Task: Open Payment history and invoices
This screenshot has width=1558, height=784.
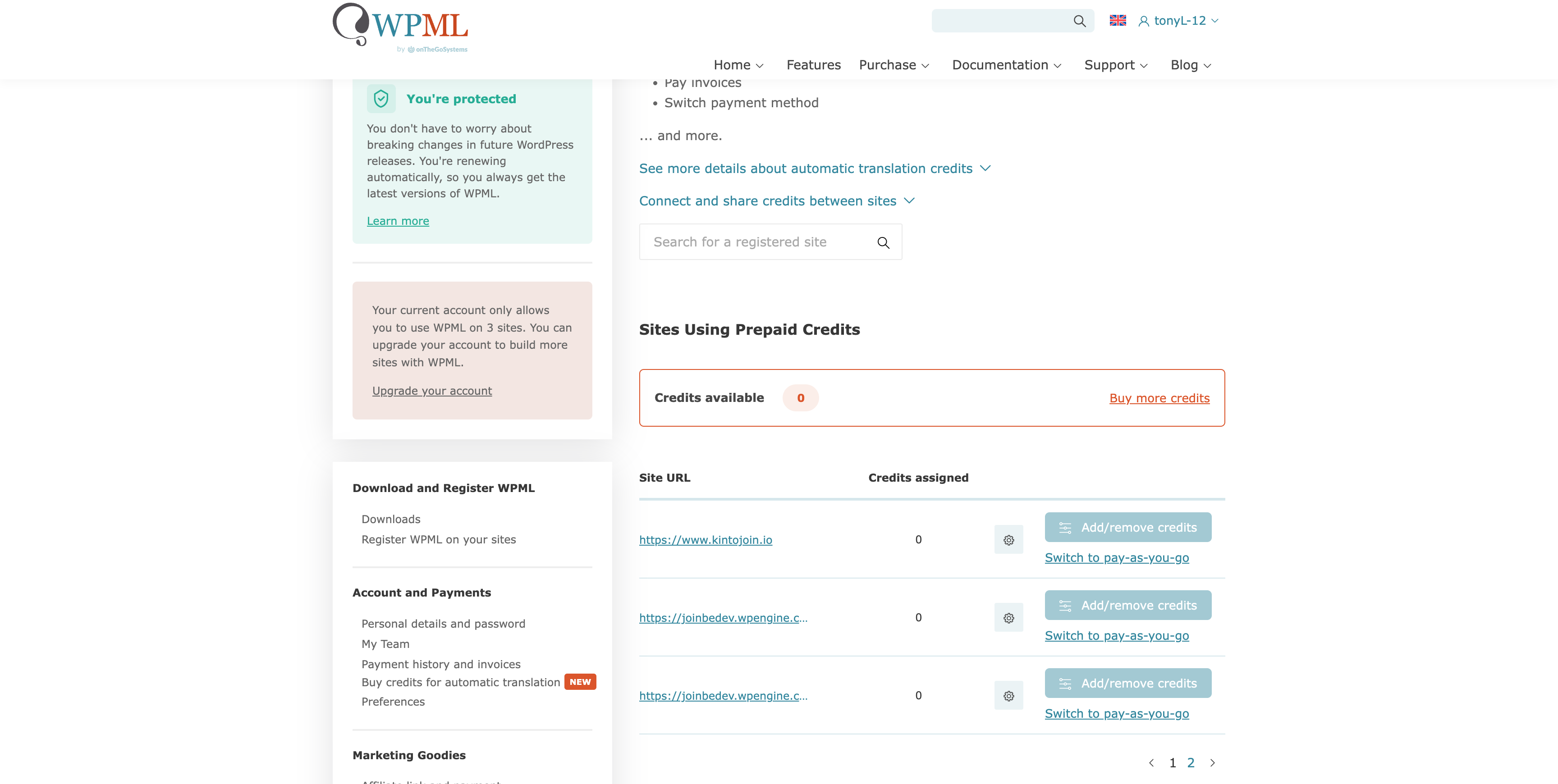Action: [441, 664]
